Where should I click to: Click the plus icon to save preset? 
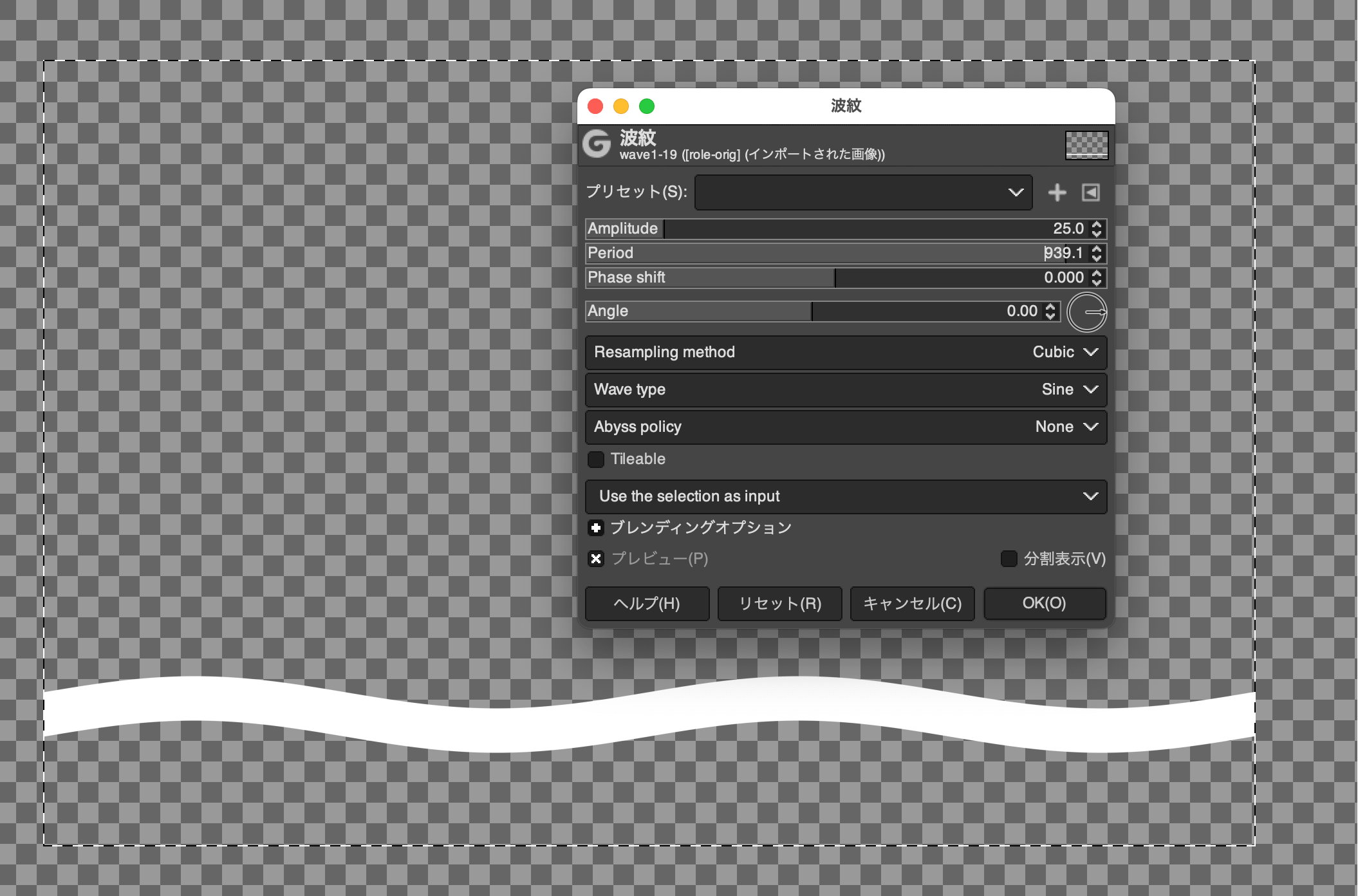[x=1057, y=192]
